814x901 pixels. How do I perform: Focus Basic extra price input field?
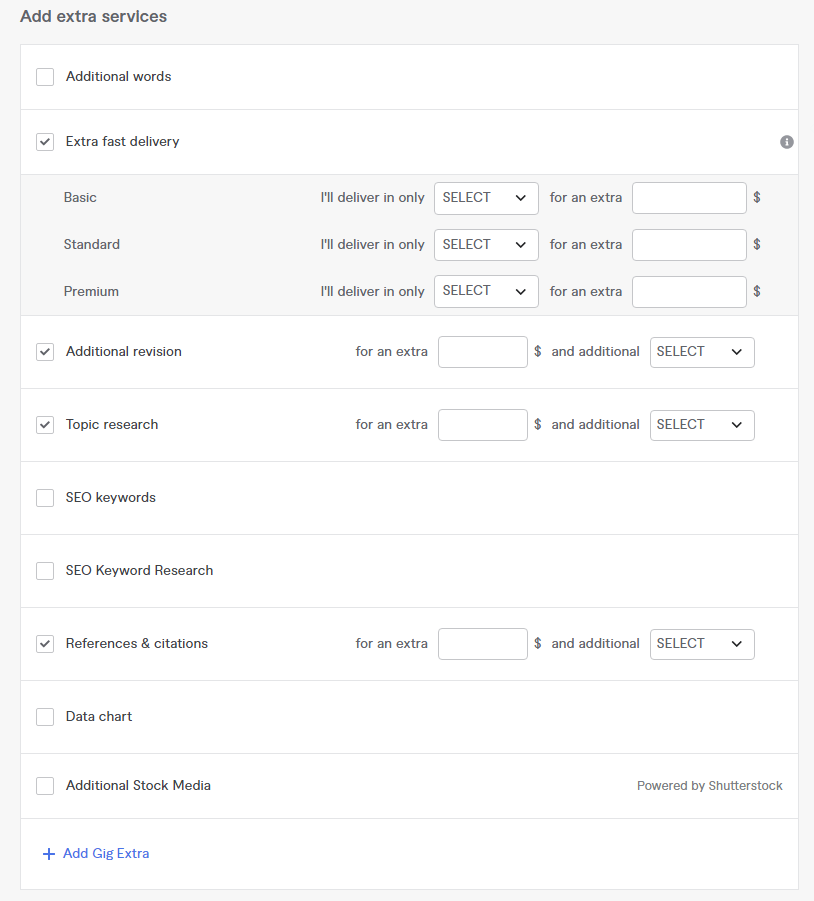coord(689,198)
